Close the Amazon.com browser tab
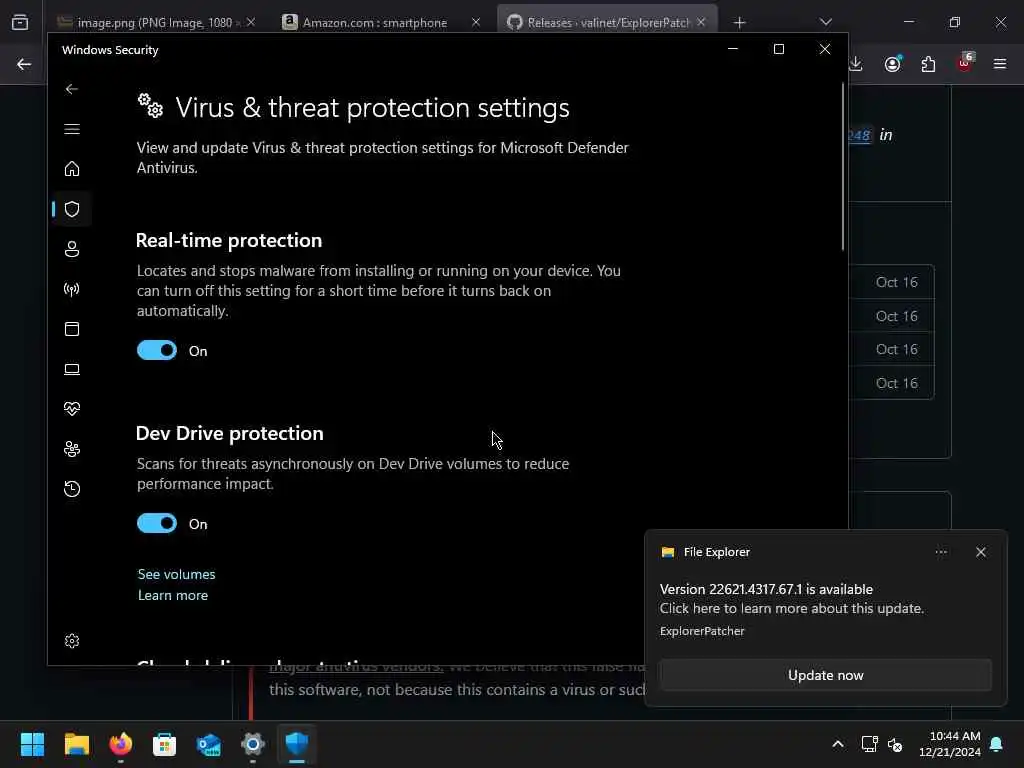The image size is (1024, 768). pyautogui.click(x=476, y=22)
